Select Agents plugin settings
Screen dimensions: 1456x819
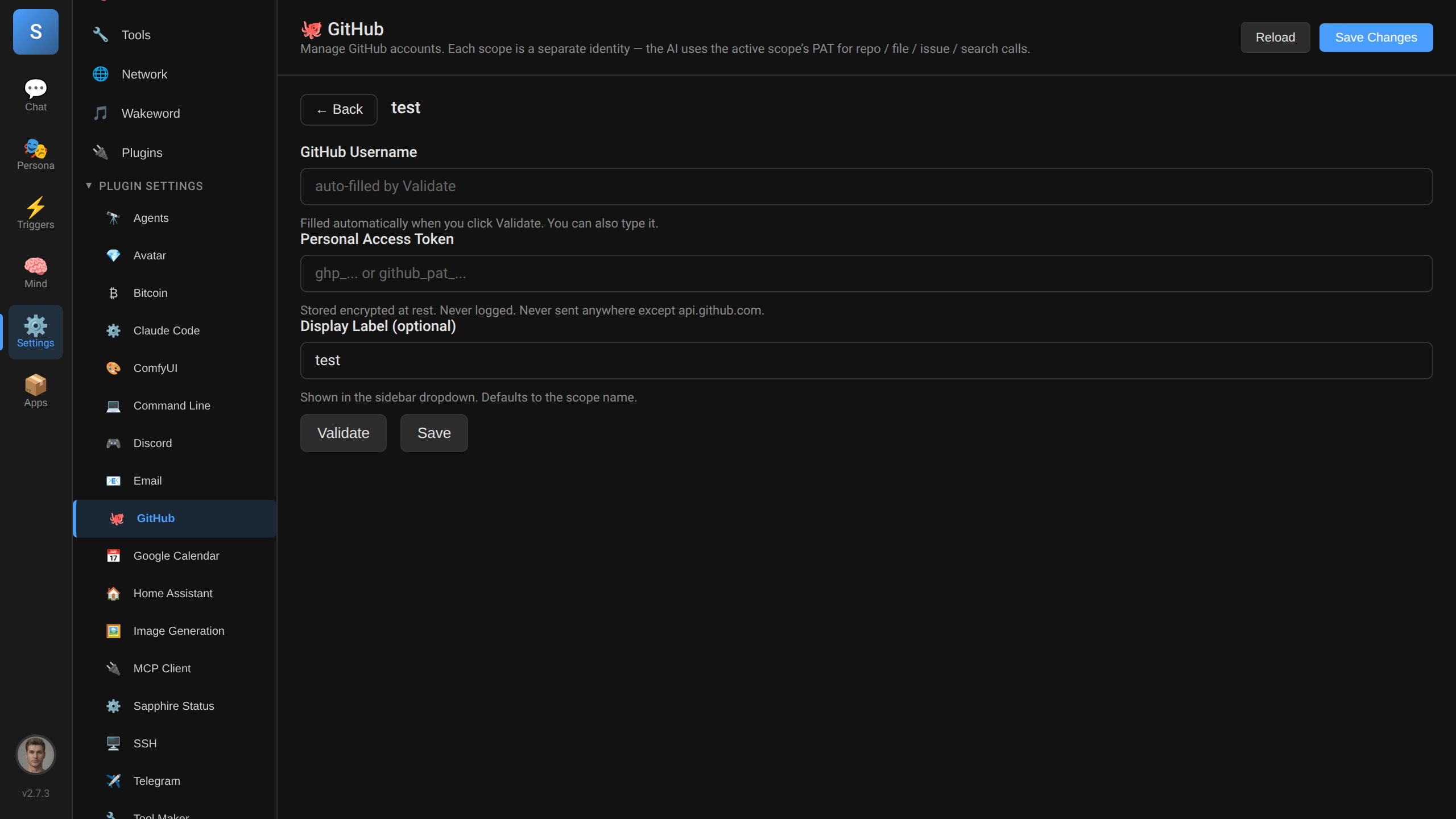click(x=175, y=218)
